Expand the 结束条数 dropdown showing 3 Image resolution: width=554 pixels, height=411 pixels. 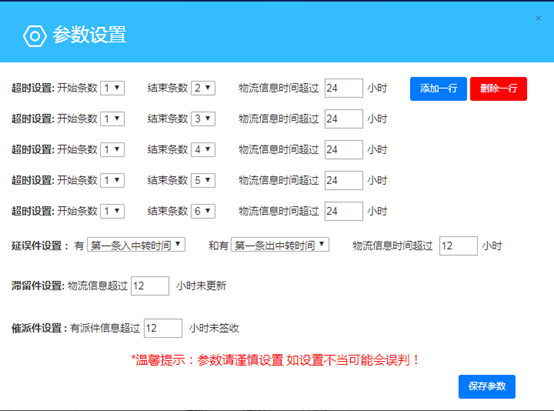click(203, 119)
